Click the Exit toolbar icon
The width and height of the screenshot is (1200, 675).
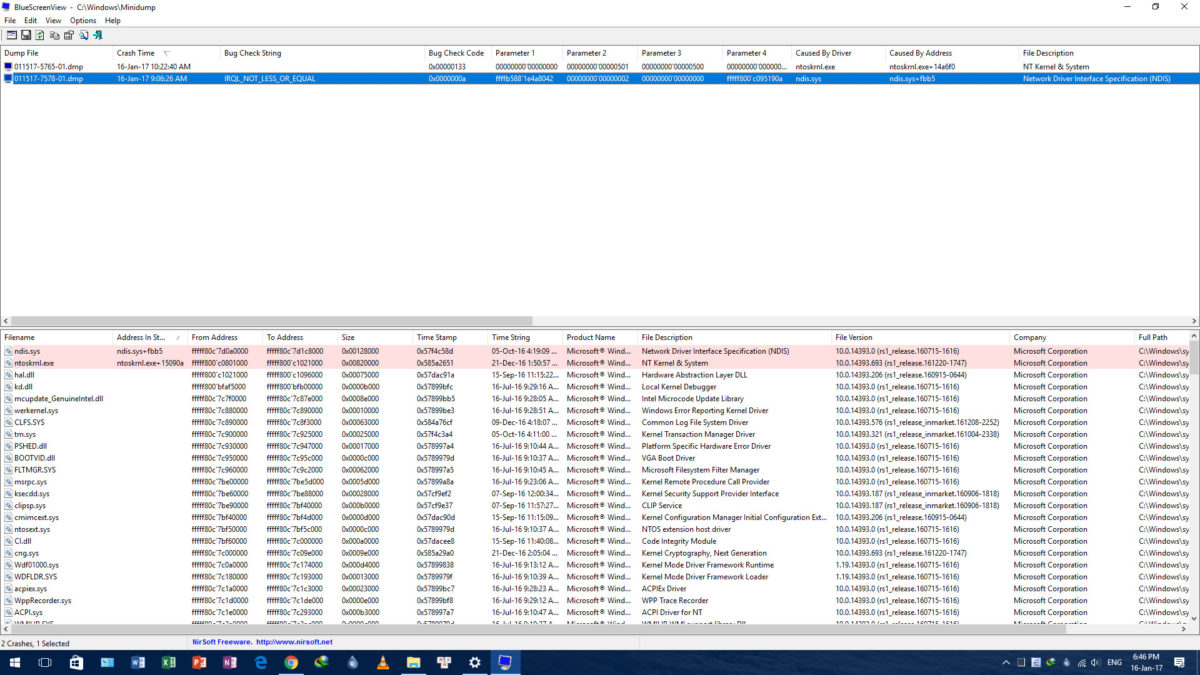pyautogui.click(x=98, y=35)
